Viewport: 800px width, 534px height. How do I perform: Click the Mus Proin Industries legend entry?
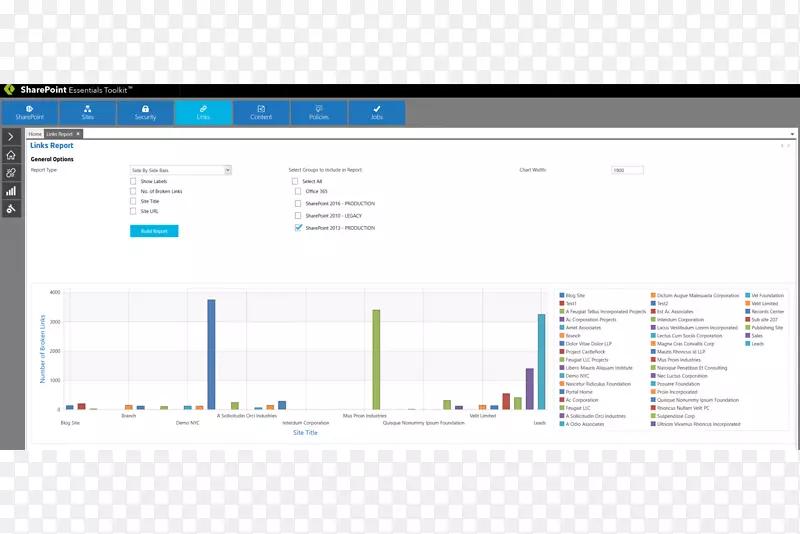(x=676, y=360)
